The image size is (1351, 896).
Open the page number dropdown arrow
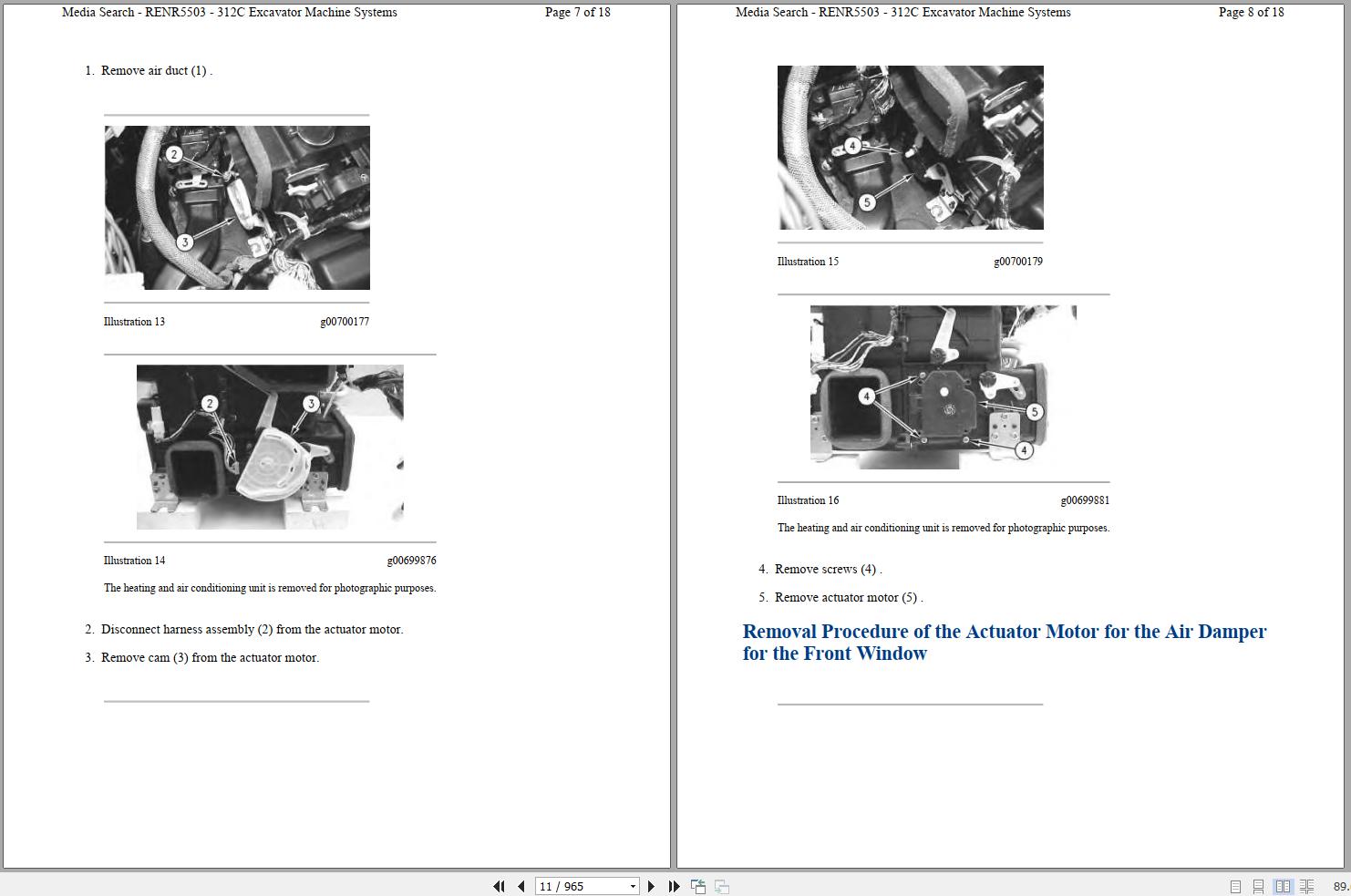tap(633, 886)
